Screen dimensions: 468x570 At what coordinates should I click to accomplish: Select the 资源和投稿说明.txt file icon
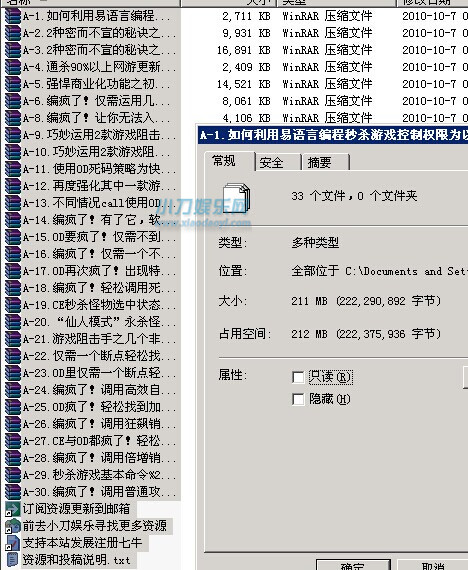click(x=12, y=559)
